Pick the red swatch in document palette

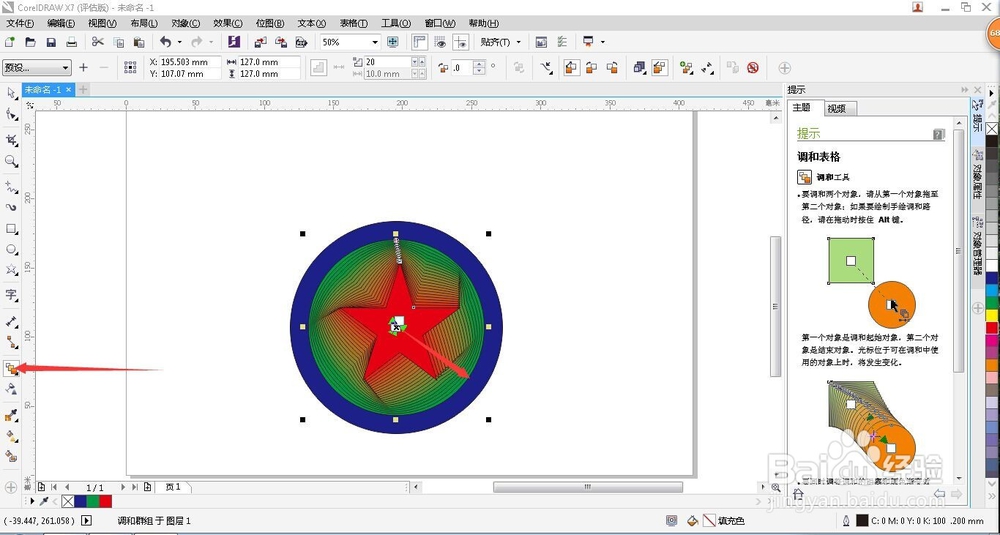coord(106,502)
